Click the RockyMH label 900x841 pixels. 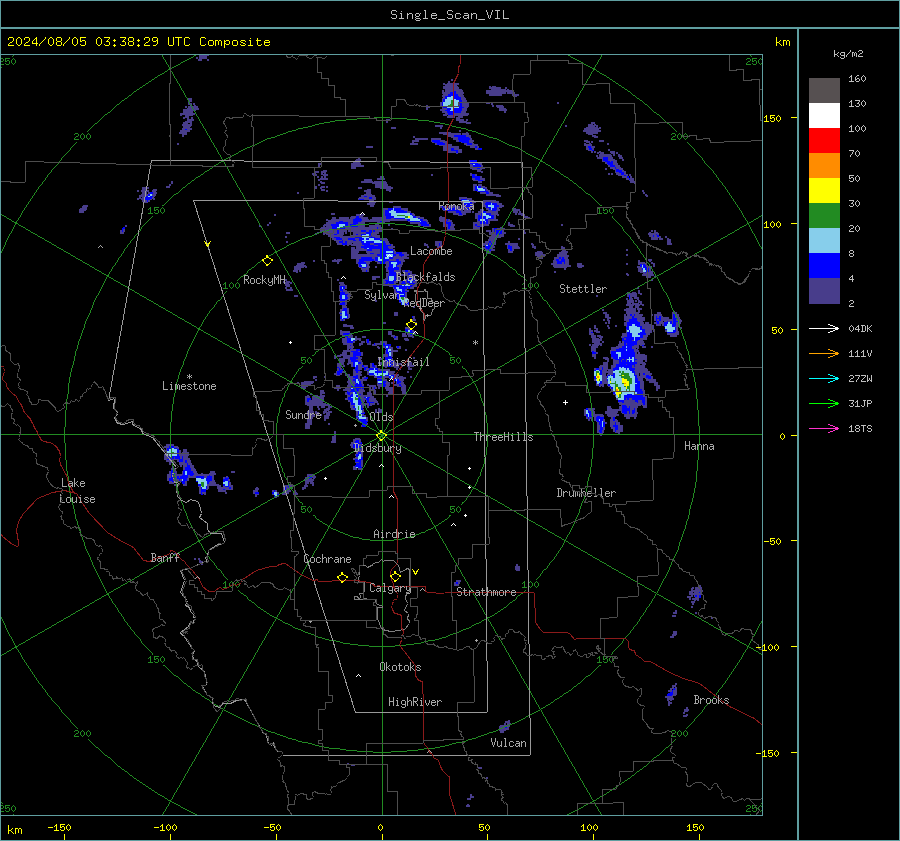tap(264, 280)
